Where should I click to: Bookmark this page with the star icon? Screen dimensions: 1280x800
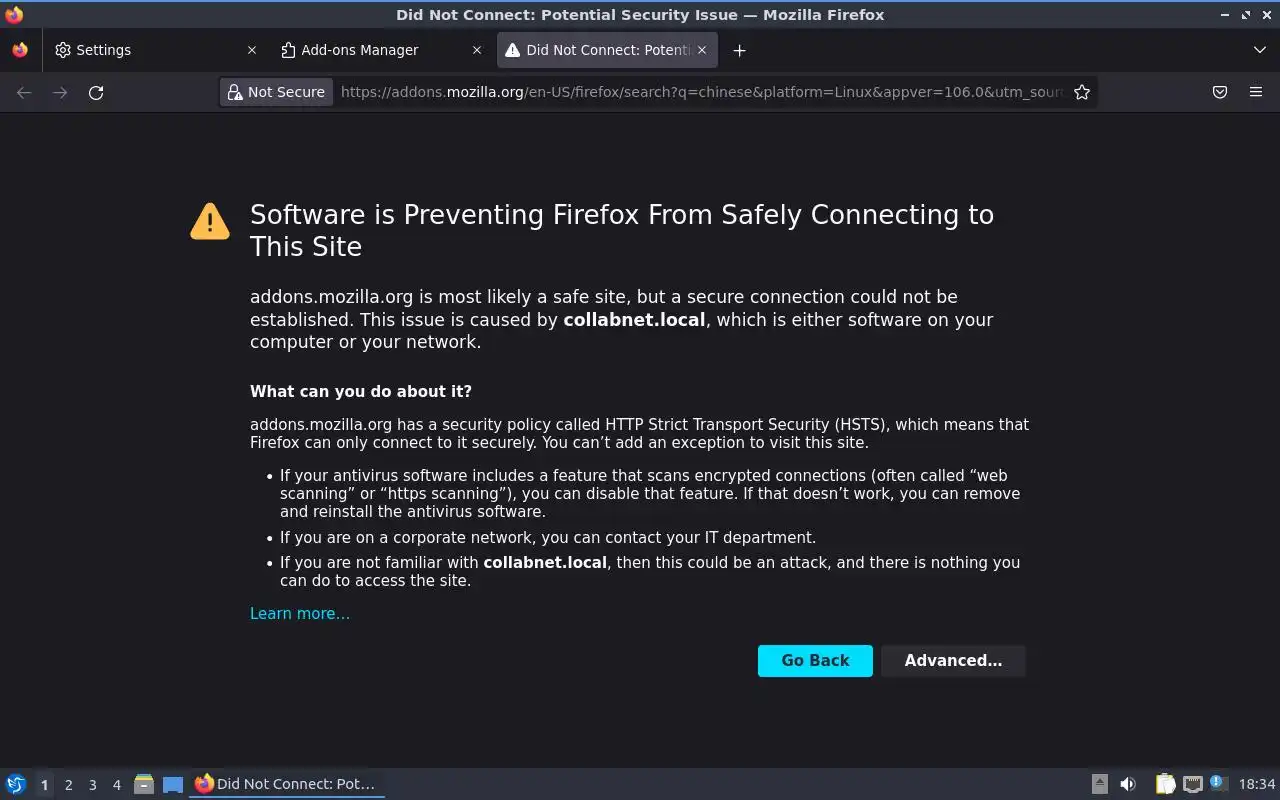pyautogui.click(x=1081, y=92)
